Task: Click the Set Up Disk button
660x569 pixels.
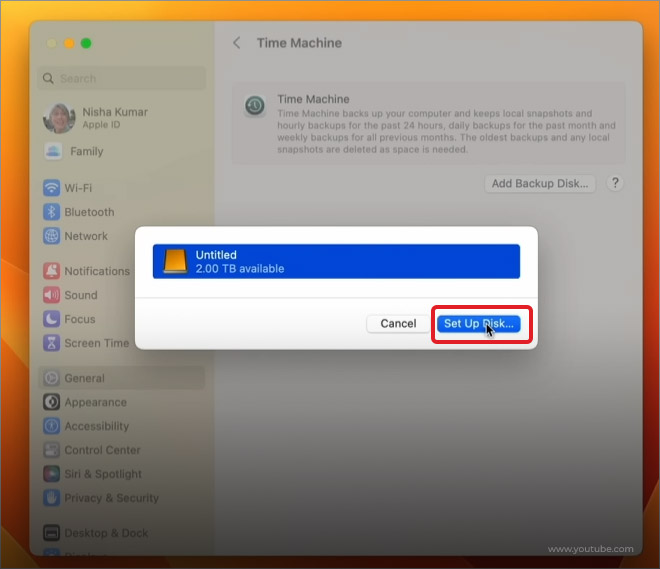Action: click(x=479, y=324)
